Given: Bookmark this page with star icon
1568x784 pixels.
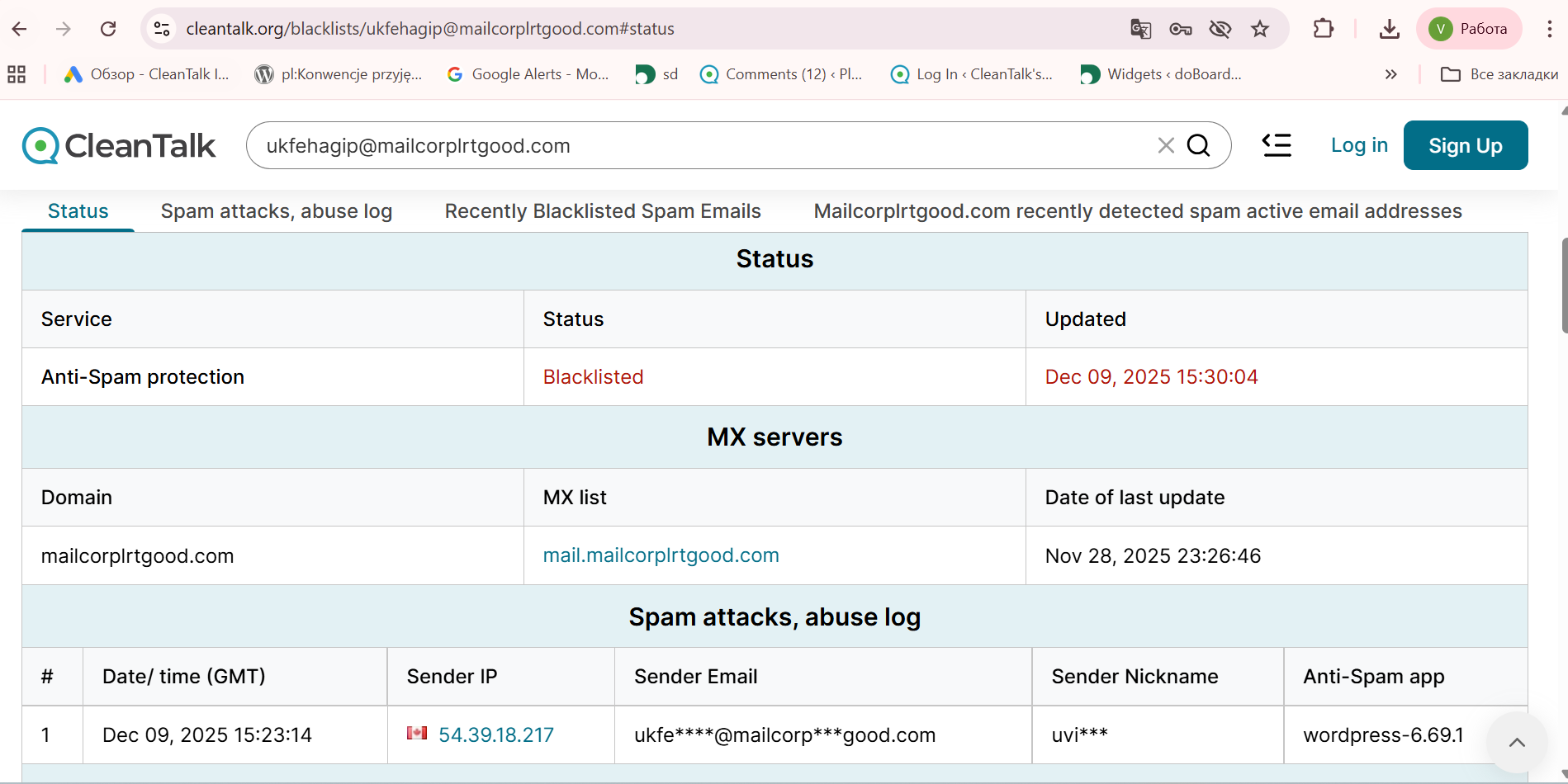Looking at the screenshot, I should [x=1259, y=29].
